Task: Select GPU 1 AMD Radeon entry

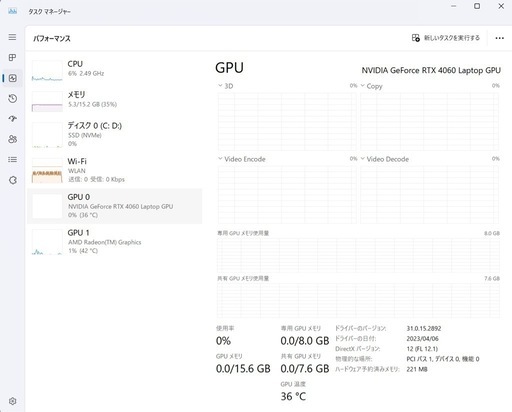Action: pyautogui.click(x=115, y=241)
